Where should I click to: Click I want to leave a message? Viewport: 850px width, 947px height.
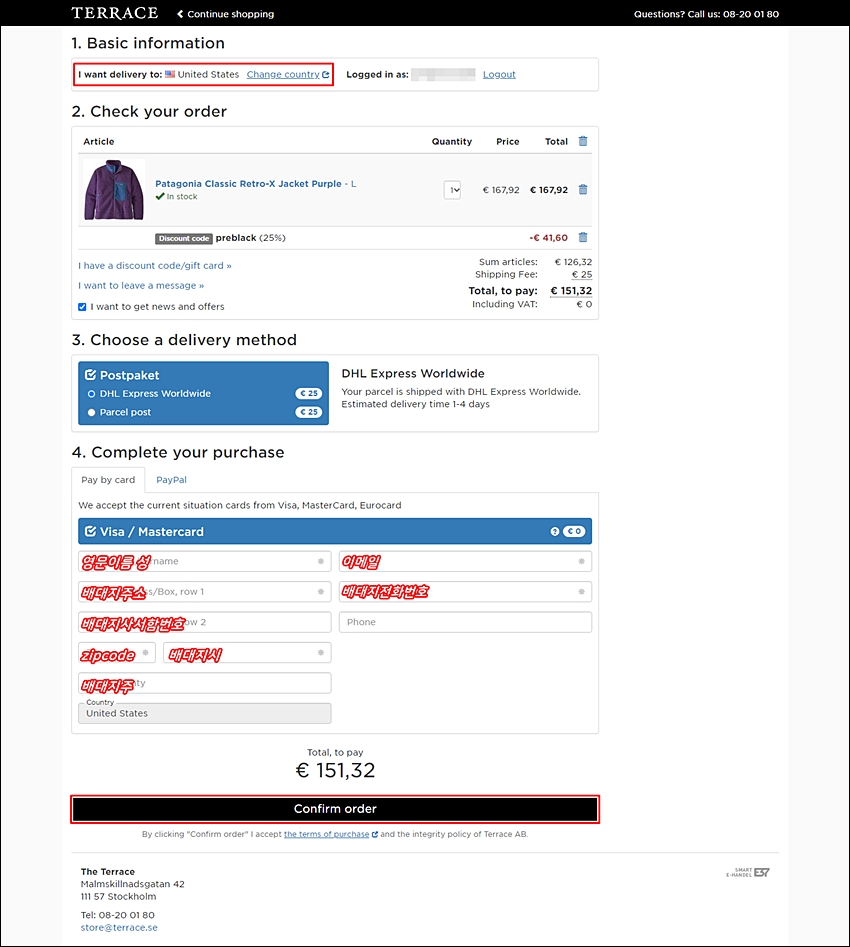[x=141, y=285]
